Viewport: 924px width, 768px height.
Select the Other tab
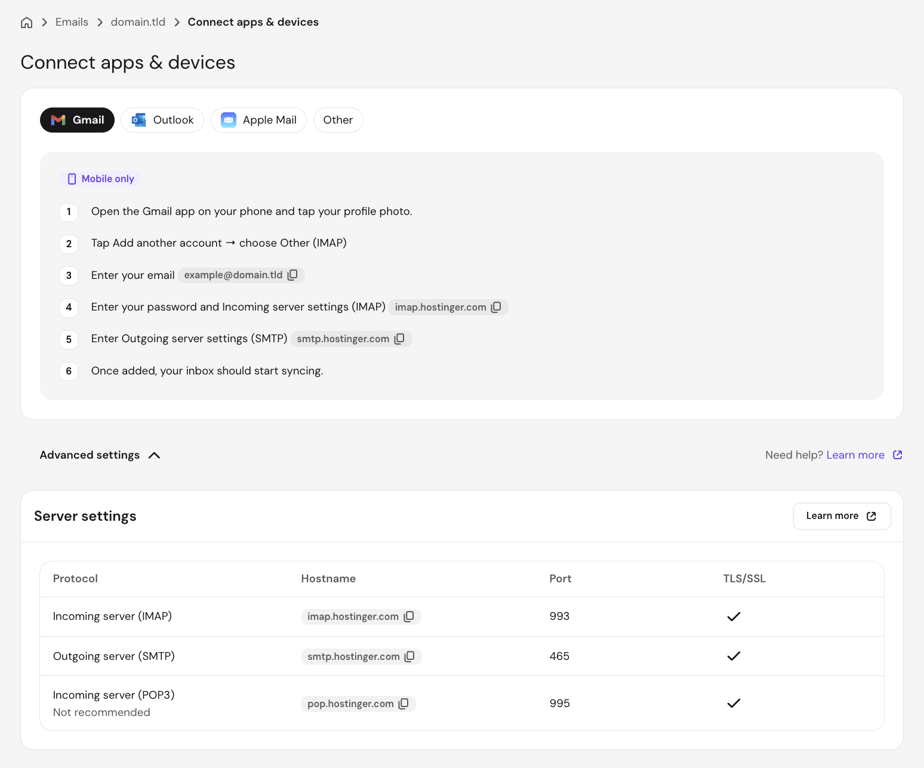[x=338, y=120]
